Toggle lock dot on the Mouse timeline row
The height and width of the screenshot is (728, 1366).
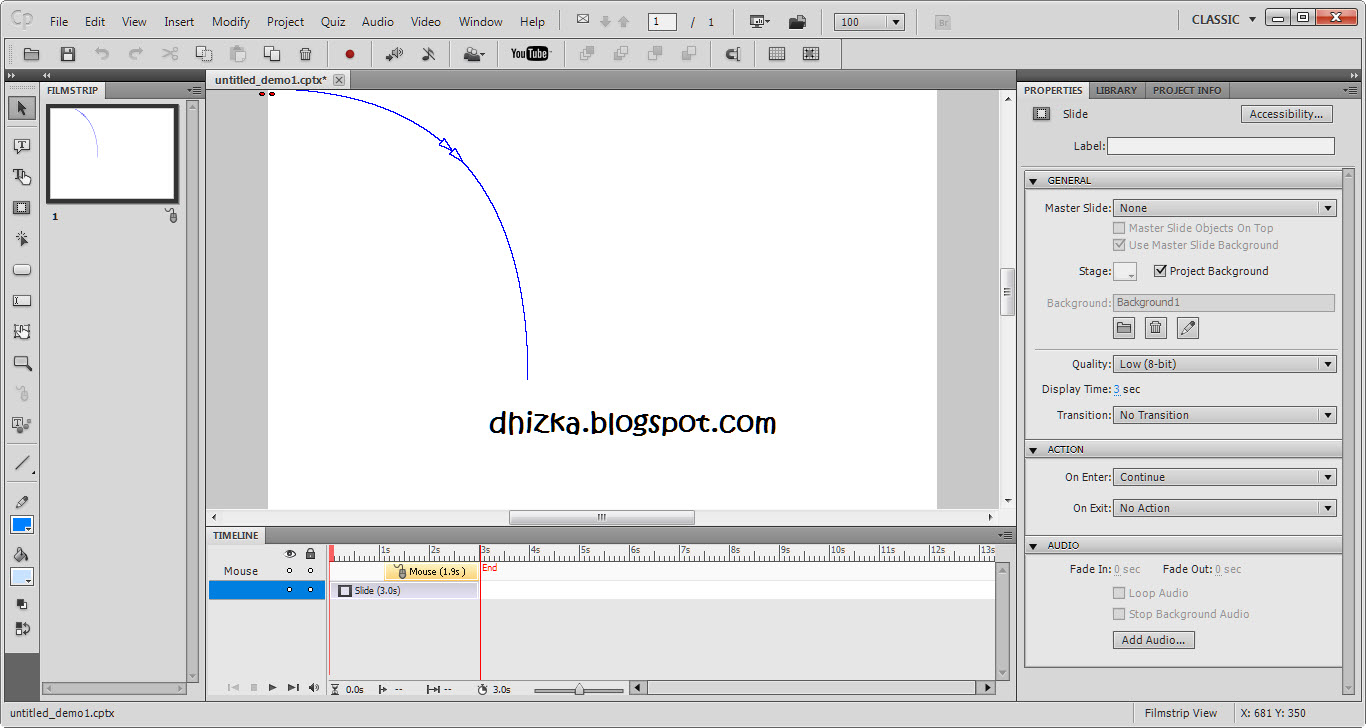tap(310, 571)
